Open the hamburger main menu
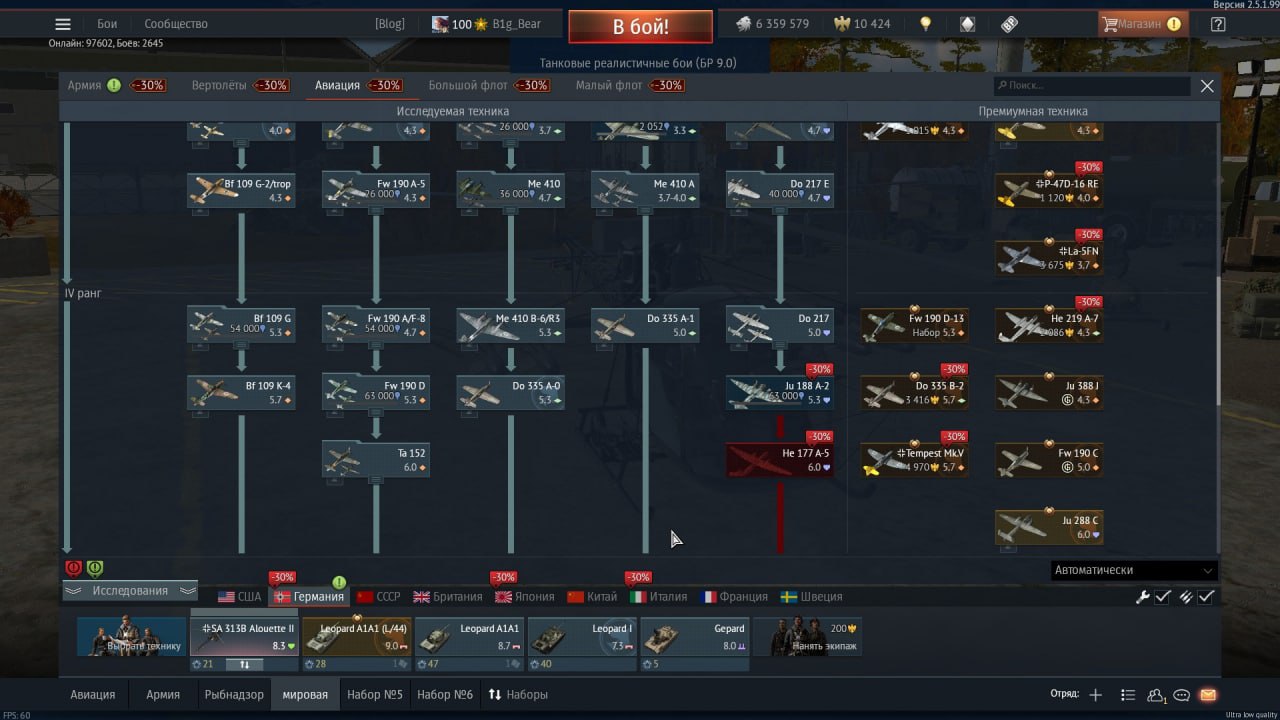1280x720 pixels. 63,24
